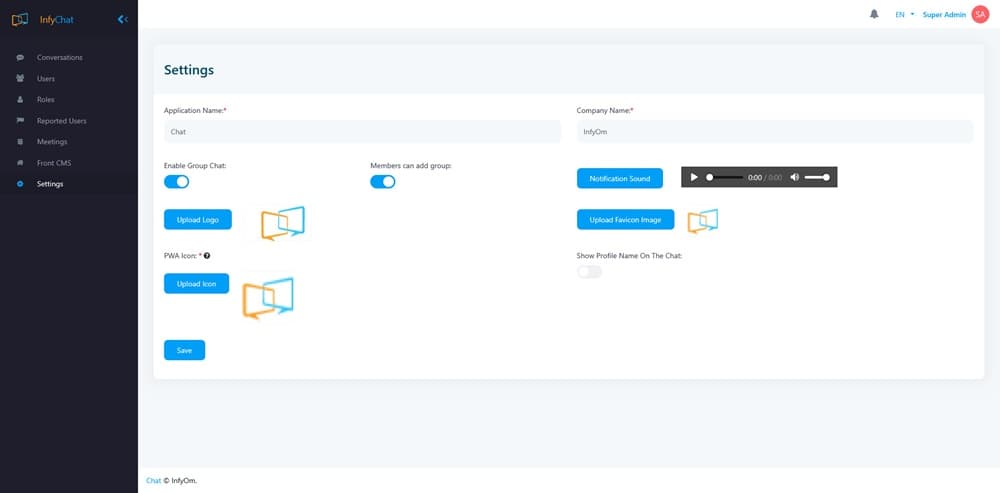Open the notifications bell
The image size is (1000, 493).
874,14
